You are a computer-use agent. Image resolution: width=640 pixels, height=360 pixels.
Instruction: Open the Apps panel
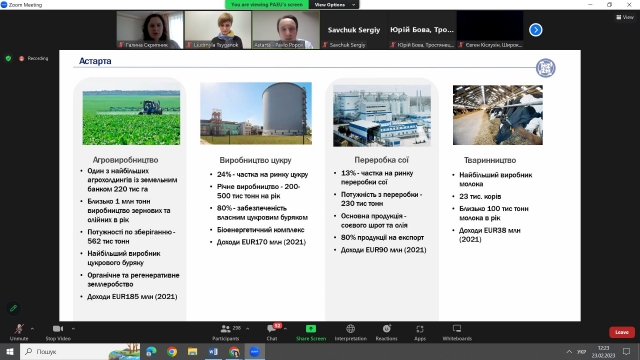[x=420, y=332]
